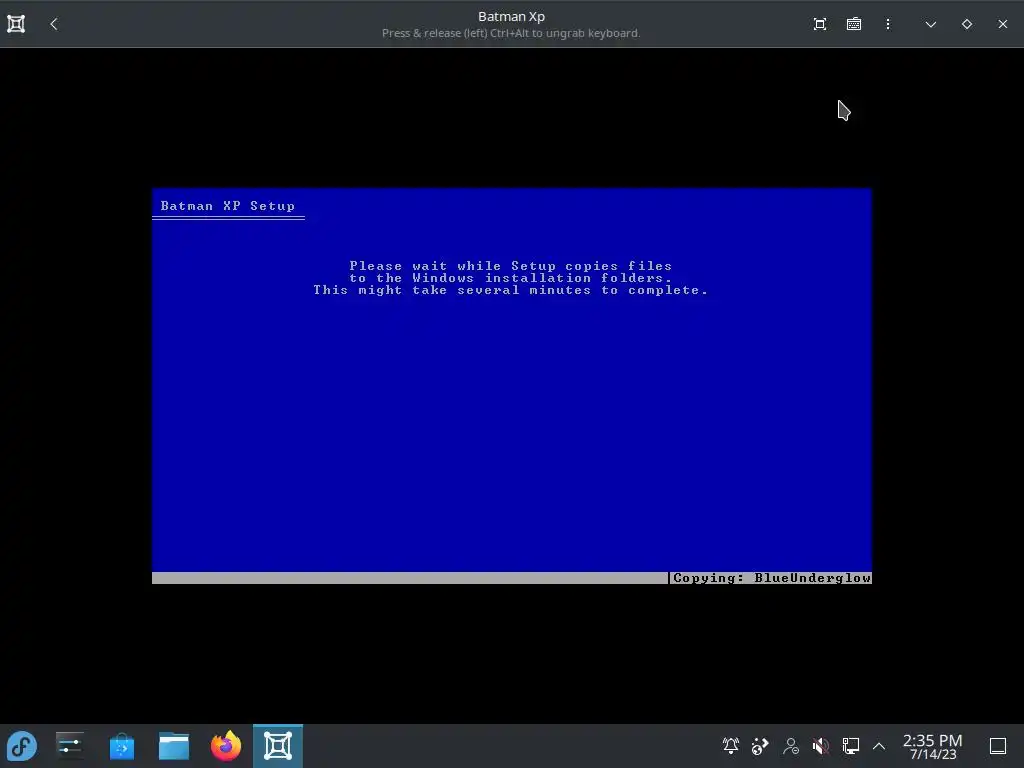Click the GNOME Boxes app icon in header
The image size is (1024, 768).
(x=16, y=24)
